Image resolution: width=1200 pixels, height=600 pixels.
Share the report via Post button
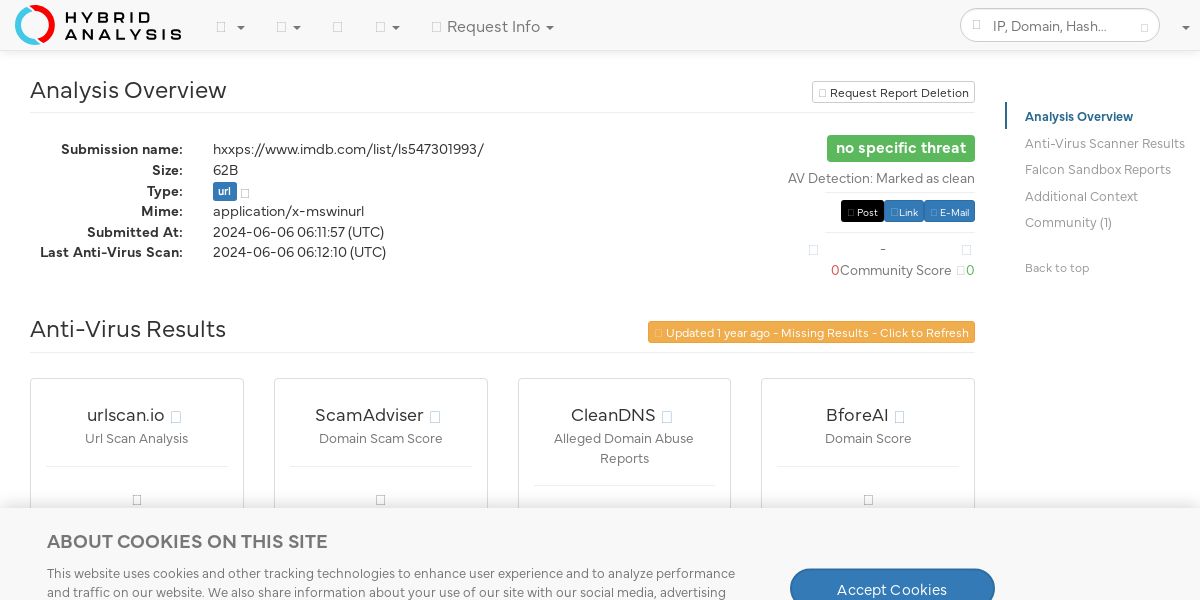(x=862, y=212)
